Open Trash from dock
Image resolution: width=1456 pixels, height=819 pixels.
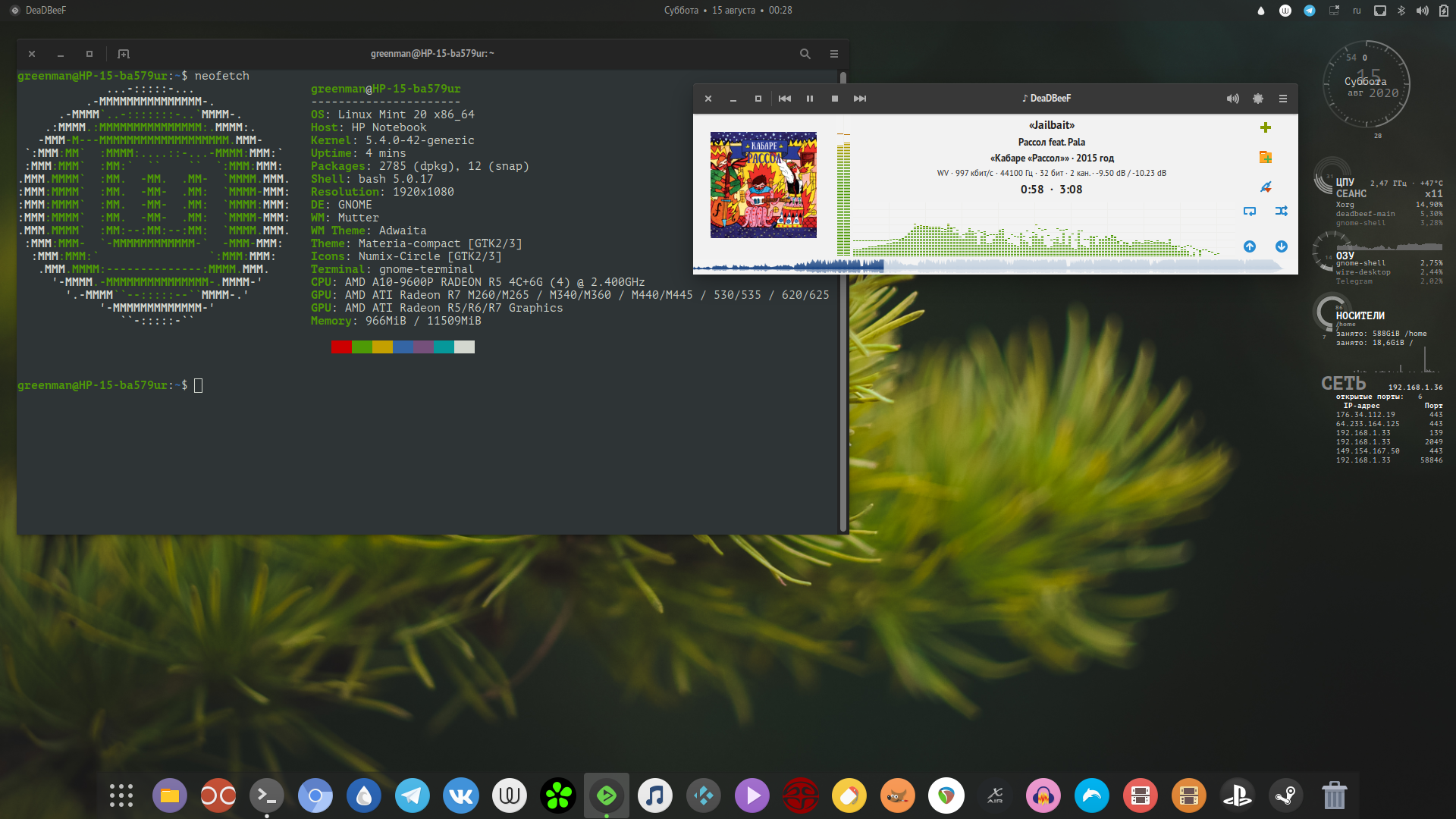coord(1335,795)
